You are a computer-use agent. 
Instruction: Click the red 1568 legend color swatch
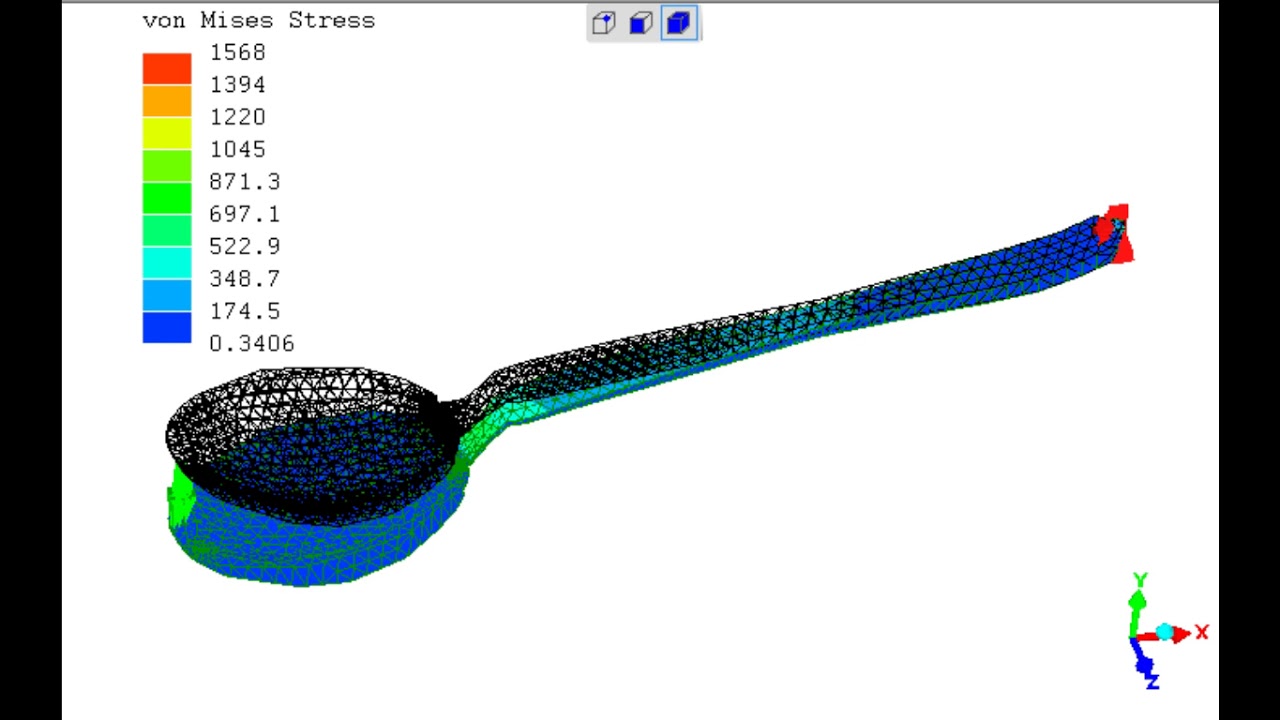[167, 68]
